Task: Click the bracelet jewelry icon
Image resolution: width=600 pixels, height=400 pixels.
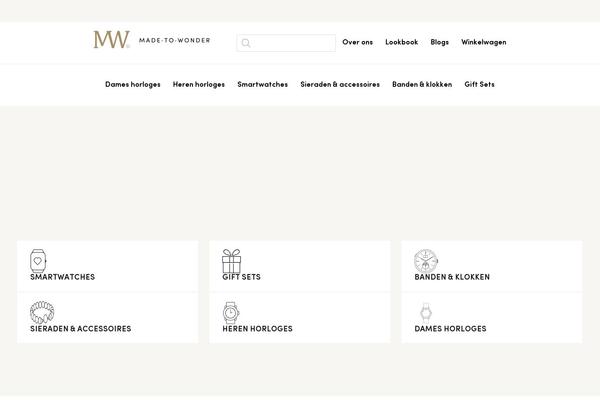Action: (42, 313)
